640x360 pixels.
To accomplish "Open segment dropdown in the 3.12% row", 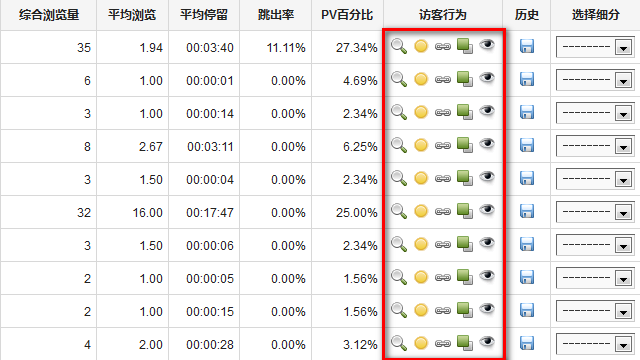I will [x=595, y=344].
